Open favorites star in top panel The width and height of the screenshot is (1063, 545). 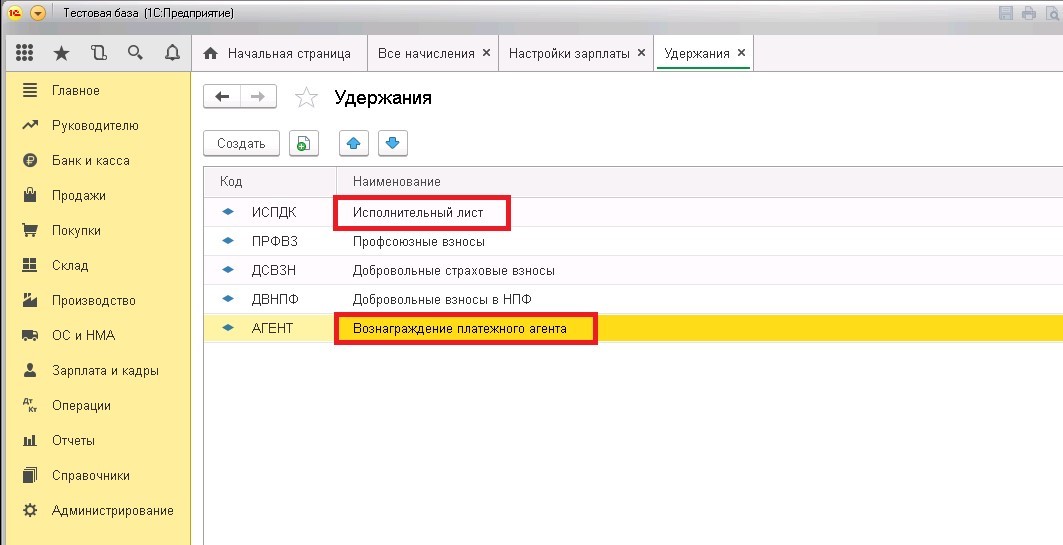point(62,53)
